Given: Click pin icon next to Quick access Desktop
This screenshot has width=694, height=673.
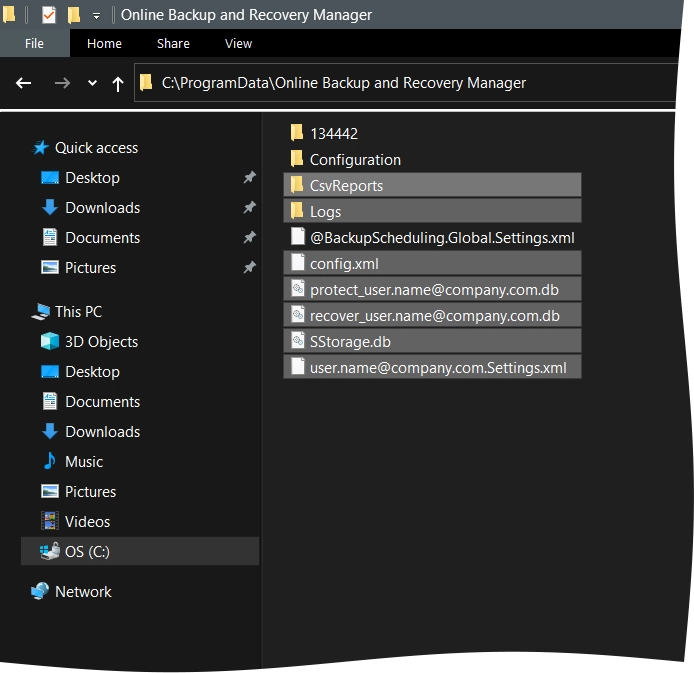Looking at the screenshot, I should tap(250, 177).
